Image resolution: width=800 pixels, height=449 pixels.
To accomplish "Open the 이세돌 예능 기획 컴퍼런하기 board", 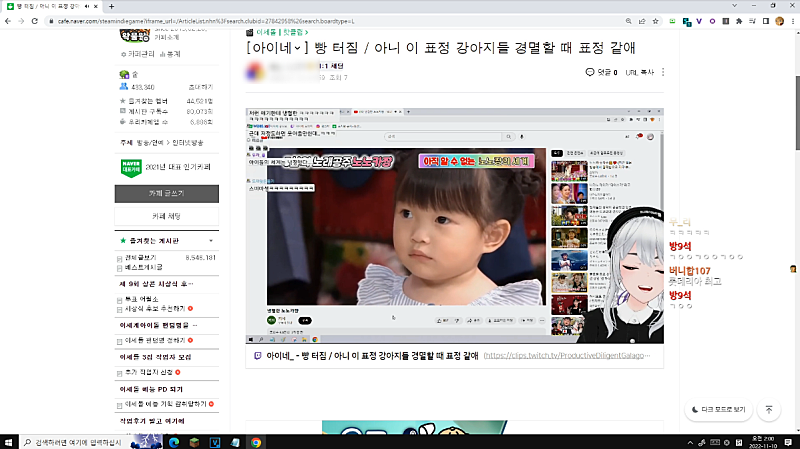I will [x=165, y=404].
